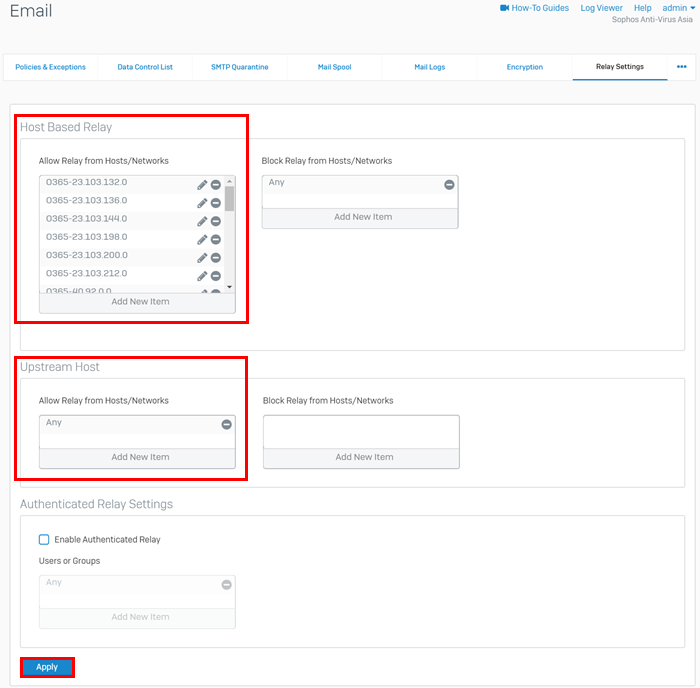Open the more tabs ellipsis menu
This screenshot has width=700, height=688.
click(x=682, y=67)
